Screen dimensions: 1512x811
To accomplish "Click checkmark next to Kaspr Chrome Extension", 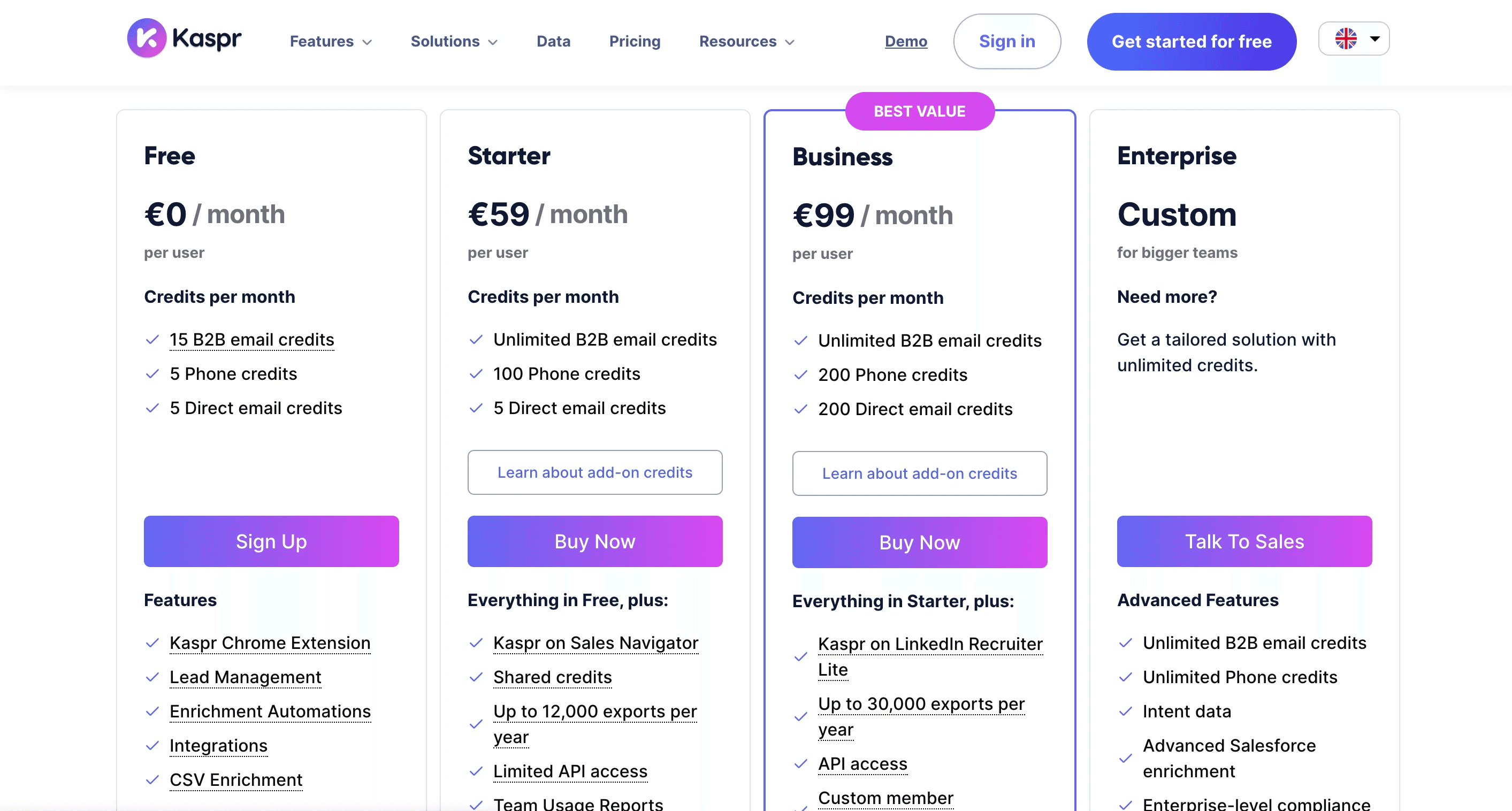I will click(x=152, y=643).
